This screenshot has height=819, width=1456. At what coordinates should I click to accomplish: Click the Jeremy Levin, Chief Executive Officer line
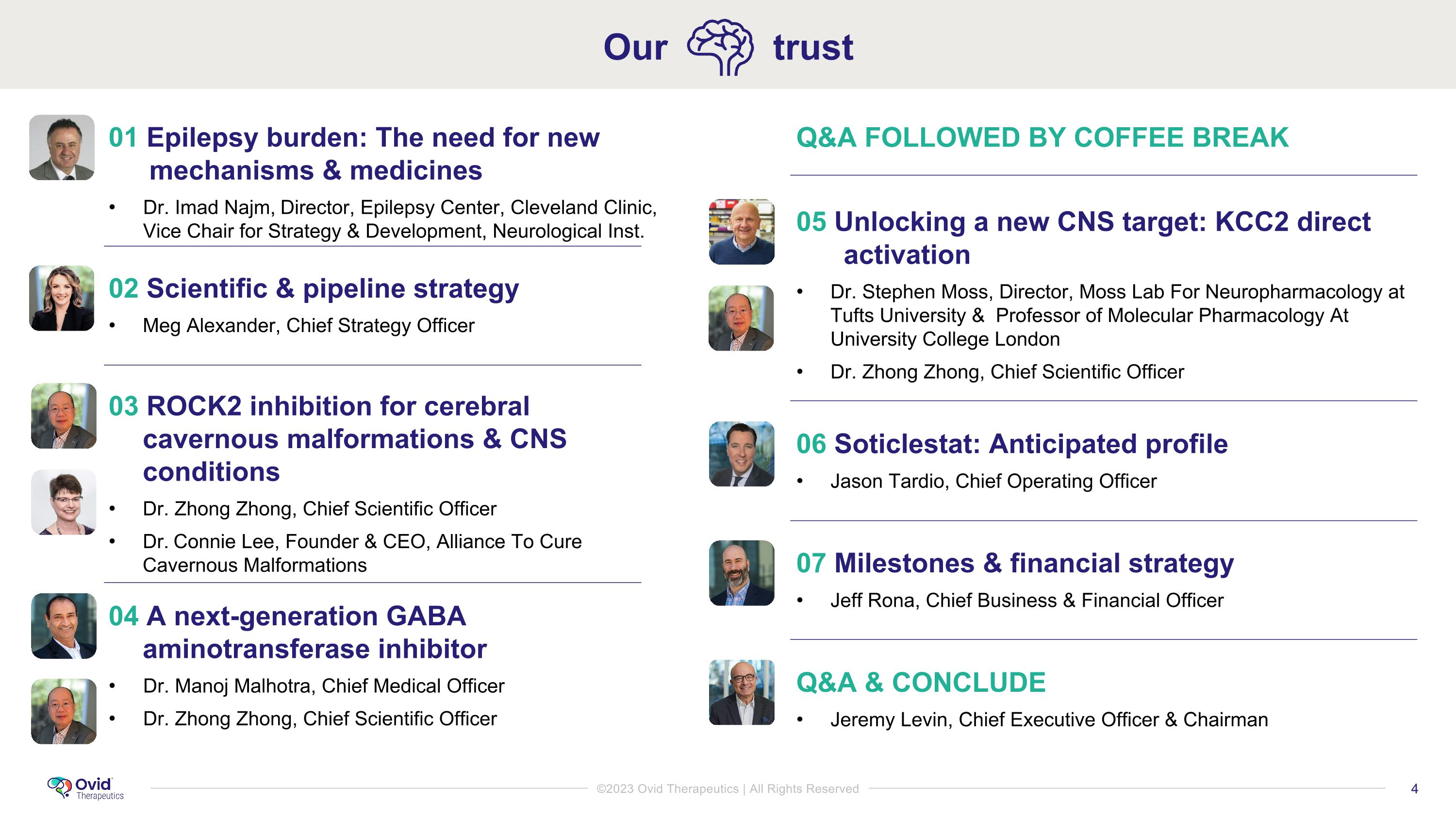pos(1049,719)
